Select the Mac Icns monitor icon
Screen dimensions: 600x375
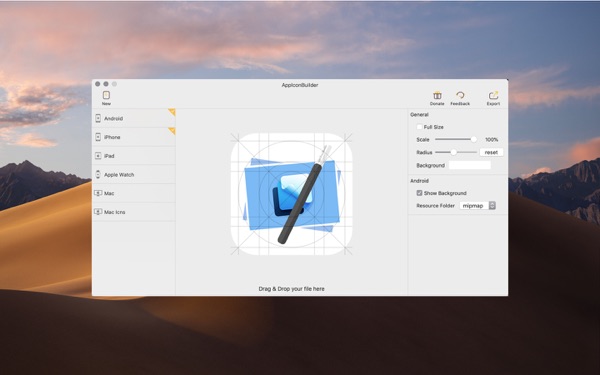[x=98, y=212]
